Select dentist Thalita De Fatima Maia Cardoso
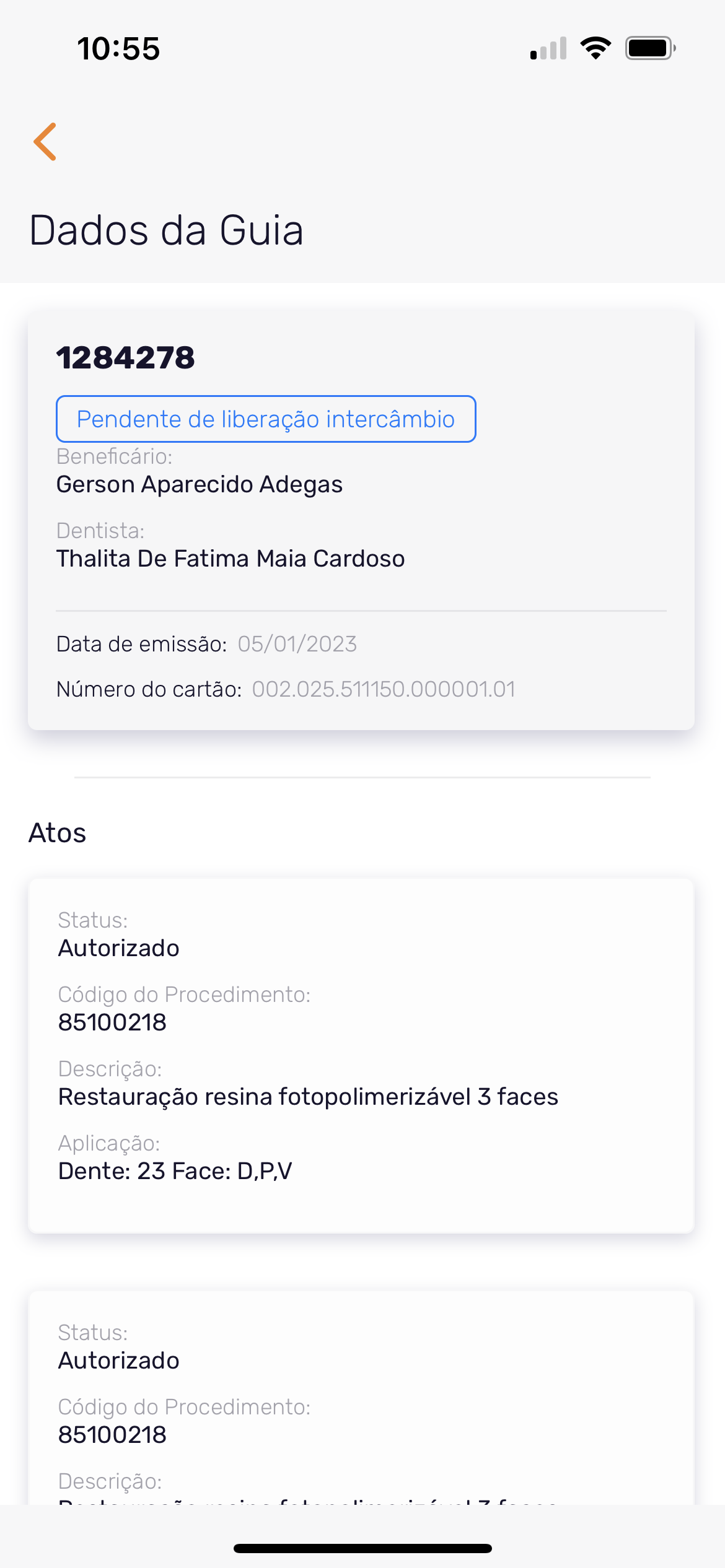This screenshot has width=725, height=1568. [x=231, y=559]
